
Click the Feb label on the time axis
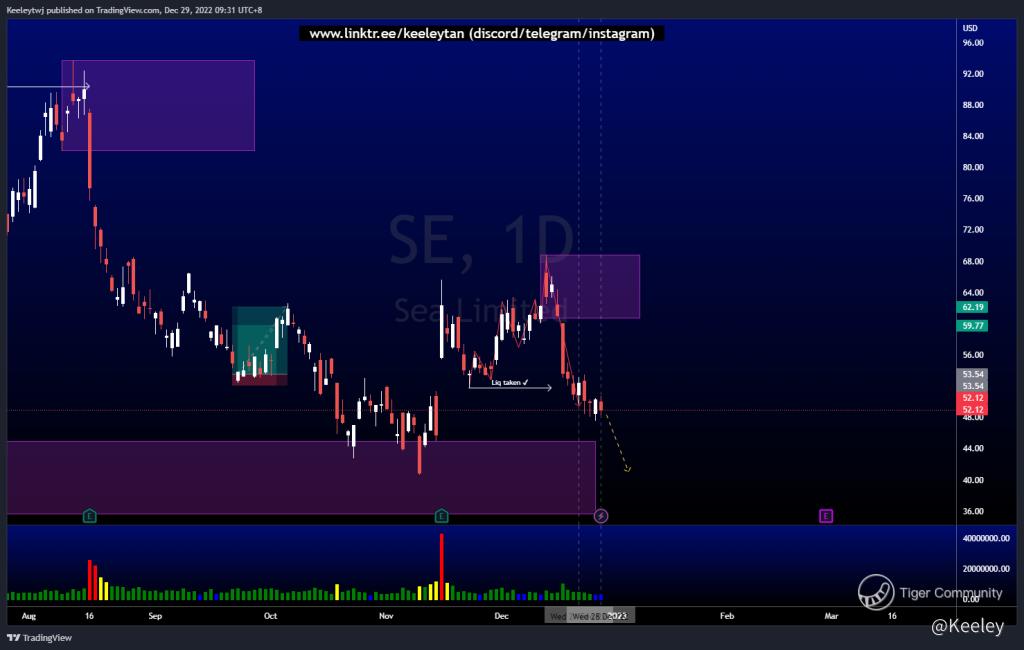coord(727,615)
